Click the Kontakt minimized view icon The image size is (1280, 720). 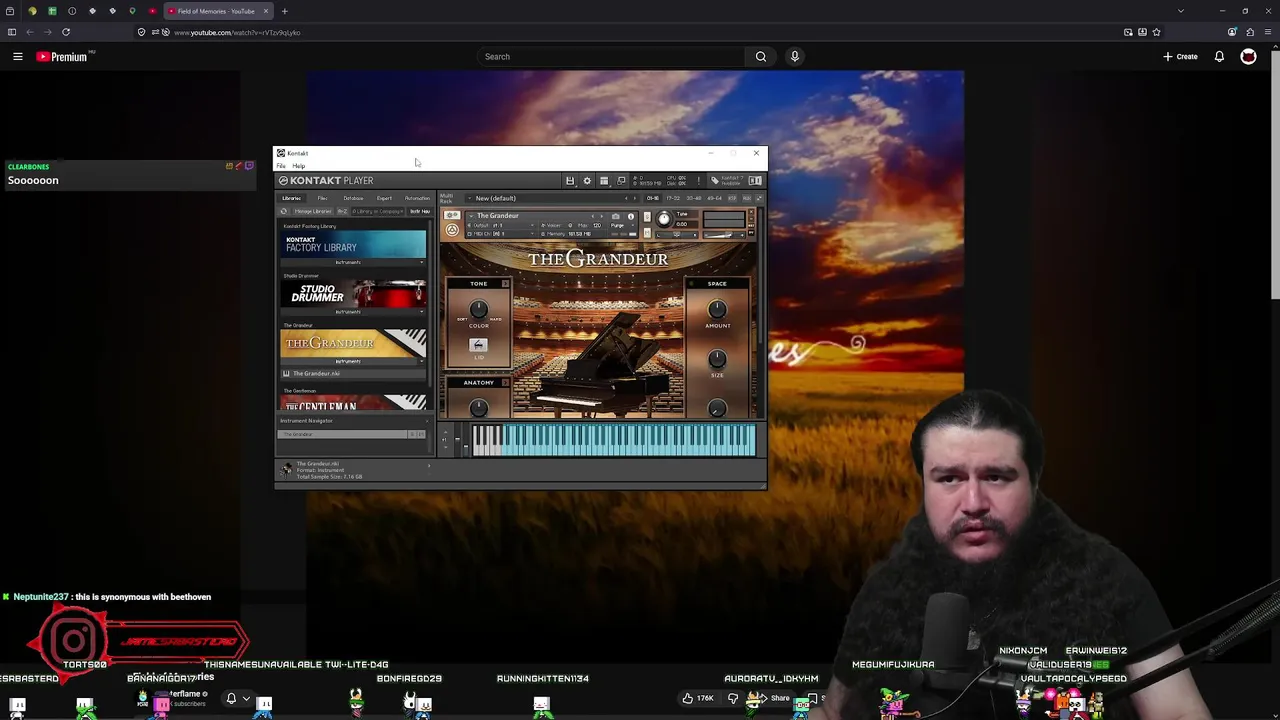click(621, 181)
